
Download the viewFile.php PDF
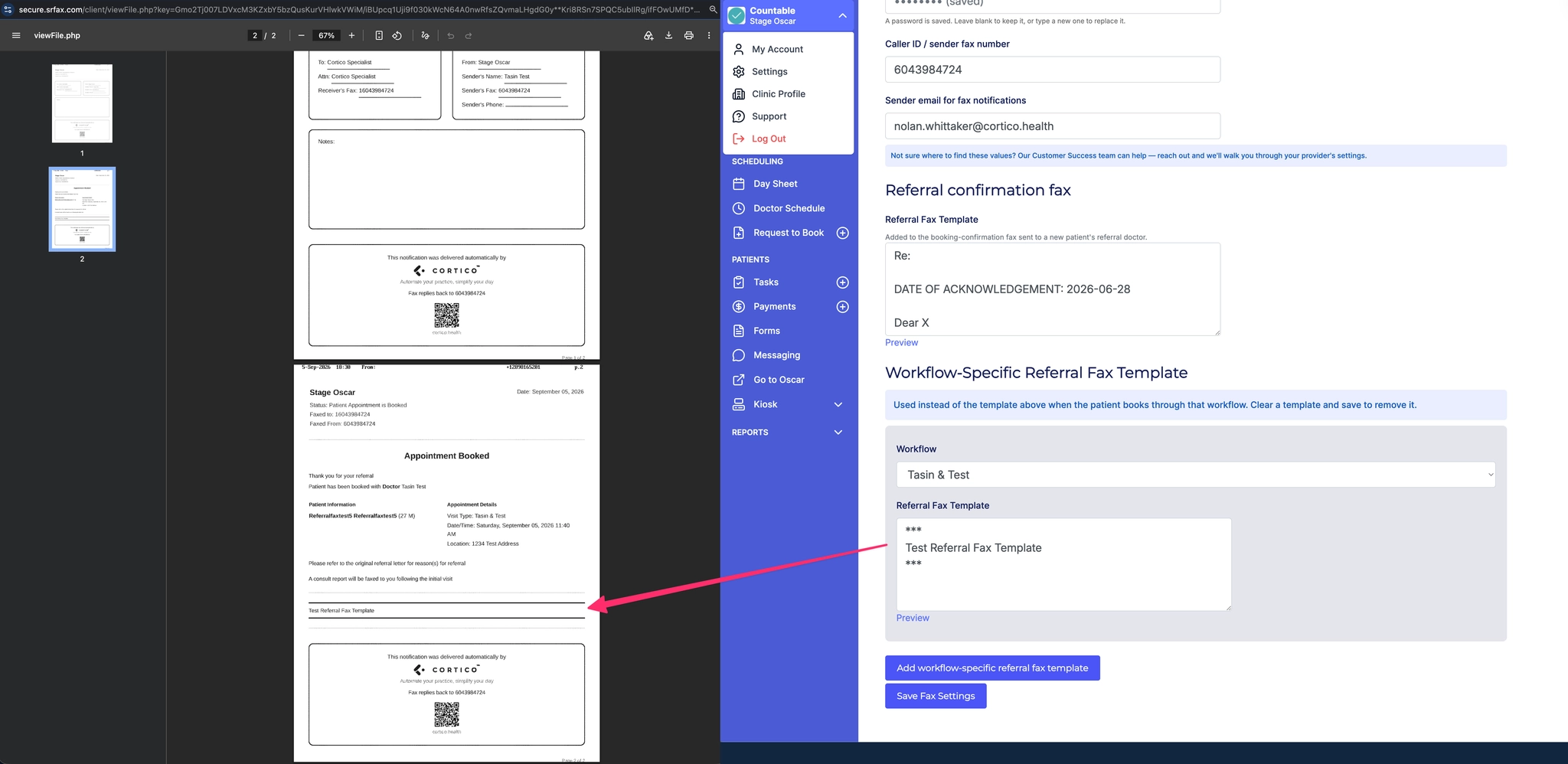(668, 35)
